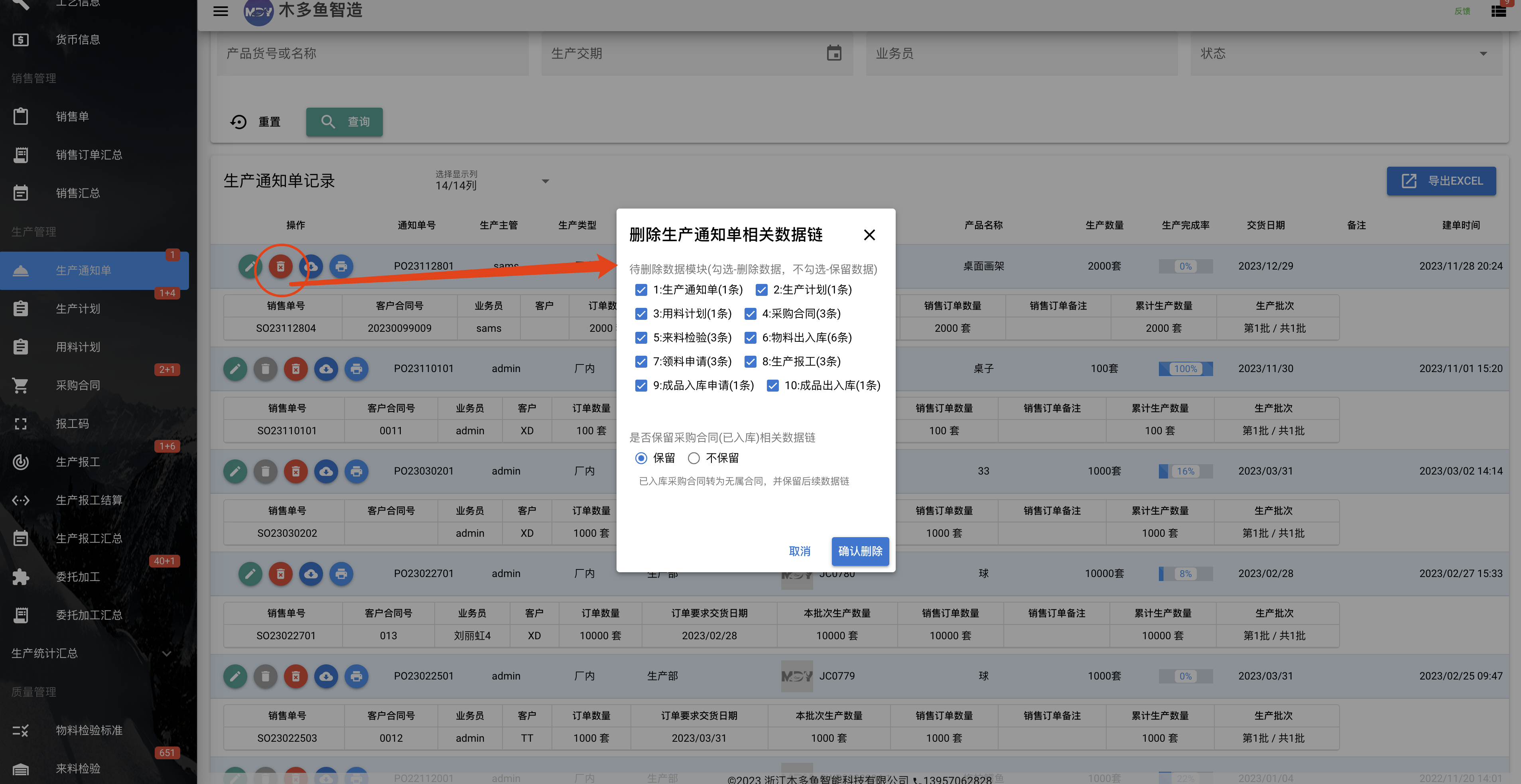Click the grid list icon at top right
The height and width of the screenshot is (784, 1521).
click(1499, 11)
